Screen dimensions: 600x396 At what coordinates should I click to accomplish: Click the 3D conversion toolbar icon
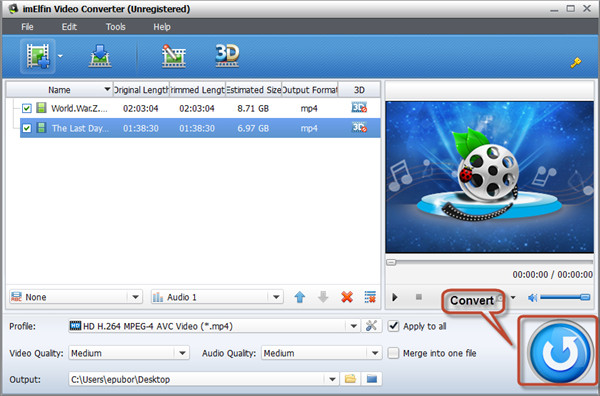(x=227, y=56)
